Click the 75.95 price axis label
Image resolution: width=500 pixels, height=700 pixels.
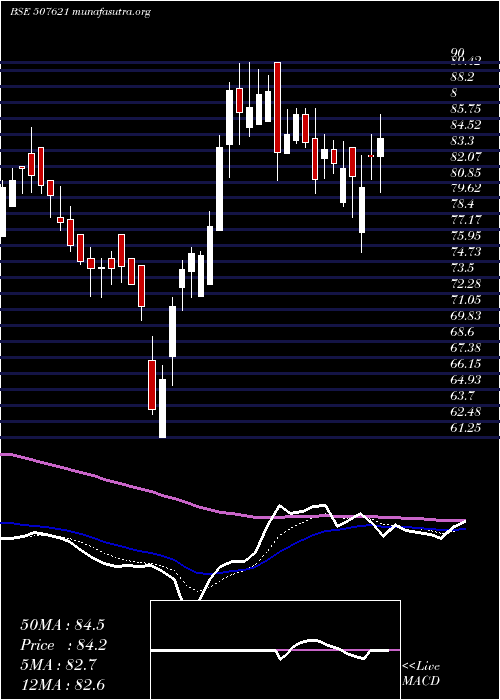click(466, 236)
